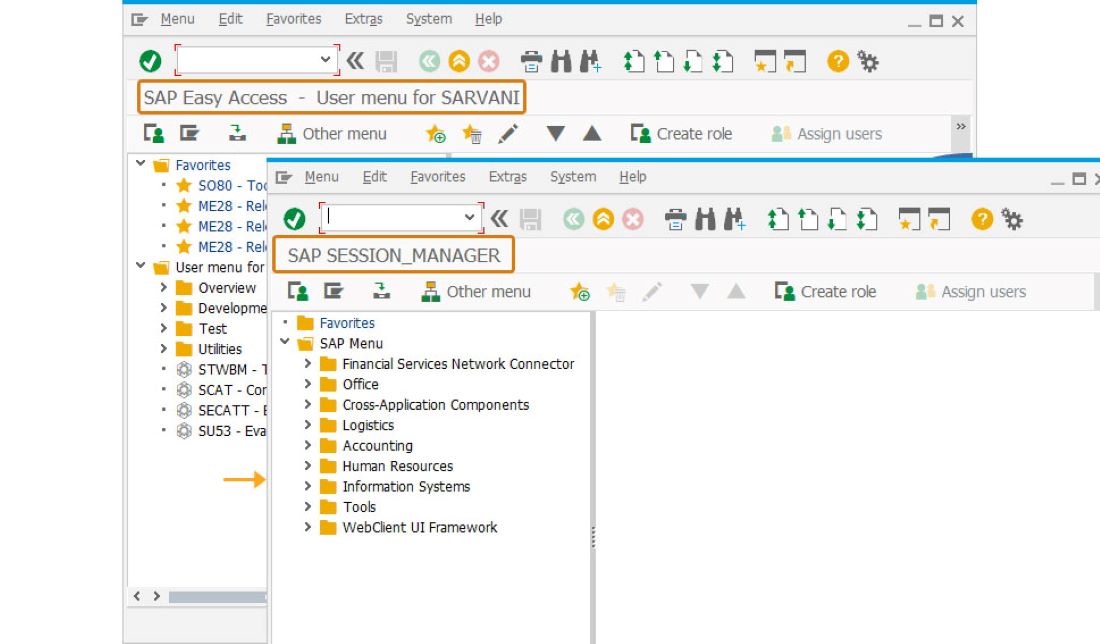Click Delete Favorites icon in SARVANI window
The width and height of the screenshot is (1100, 644).
pos(471,133)
